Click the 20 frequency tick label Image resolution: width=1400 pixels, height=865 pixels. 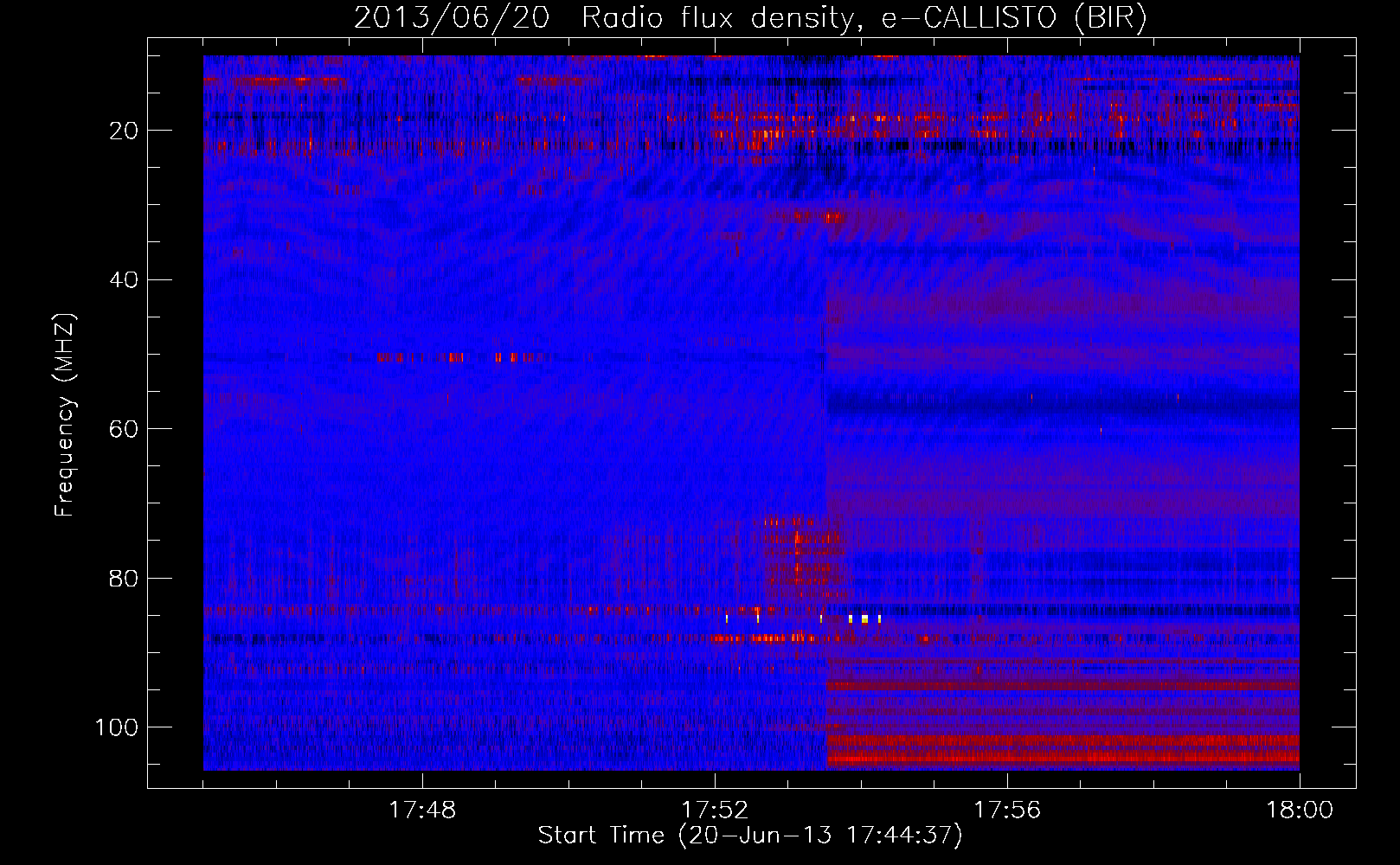click(125, 131)
